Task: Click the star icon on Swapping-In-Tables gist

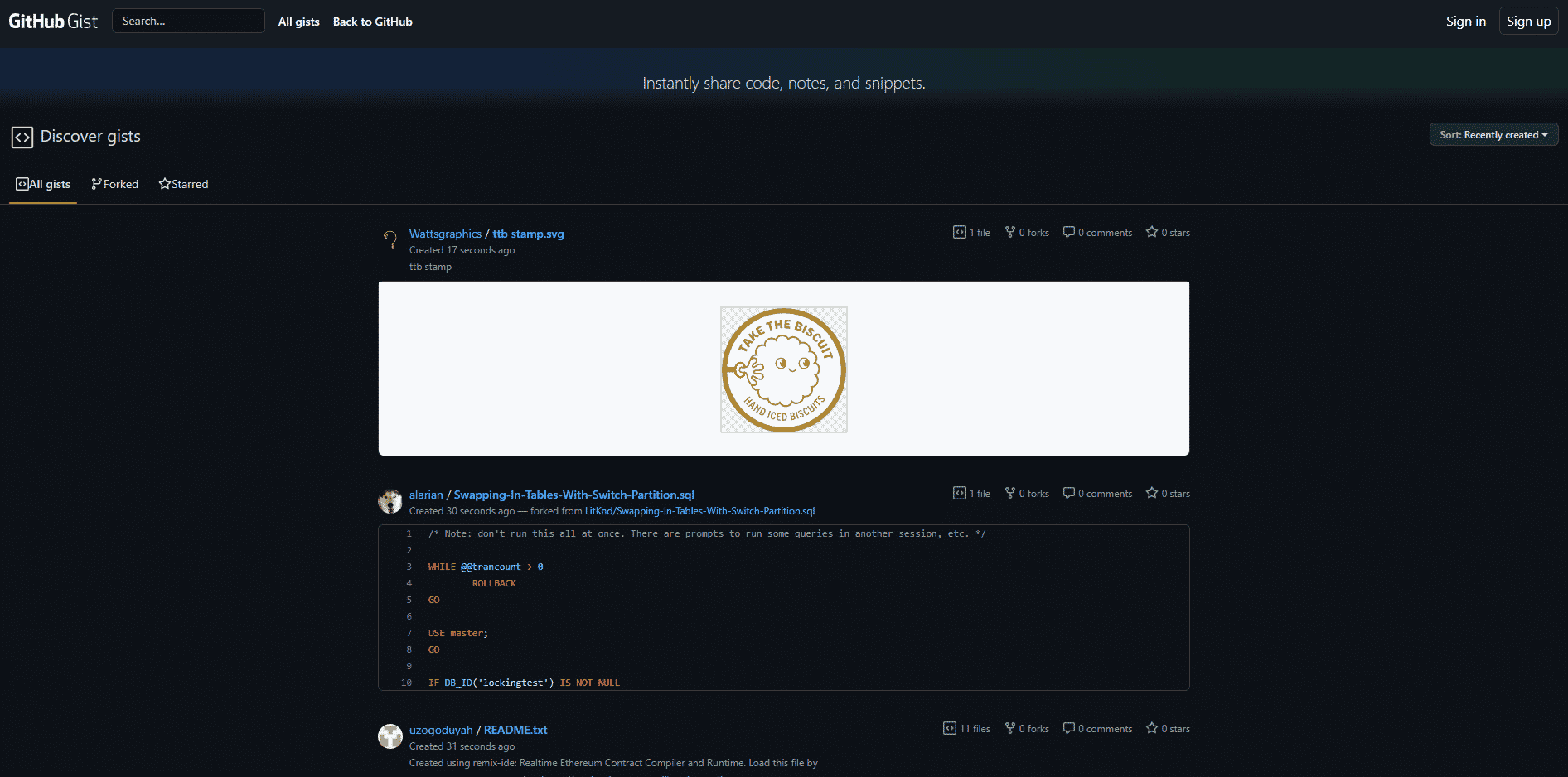Action: (x=1151, y=493)
